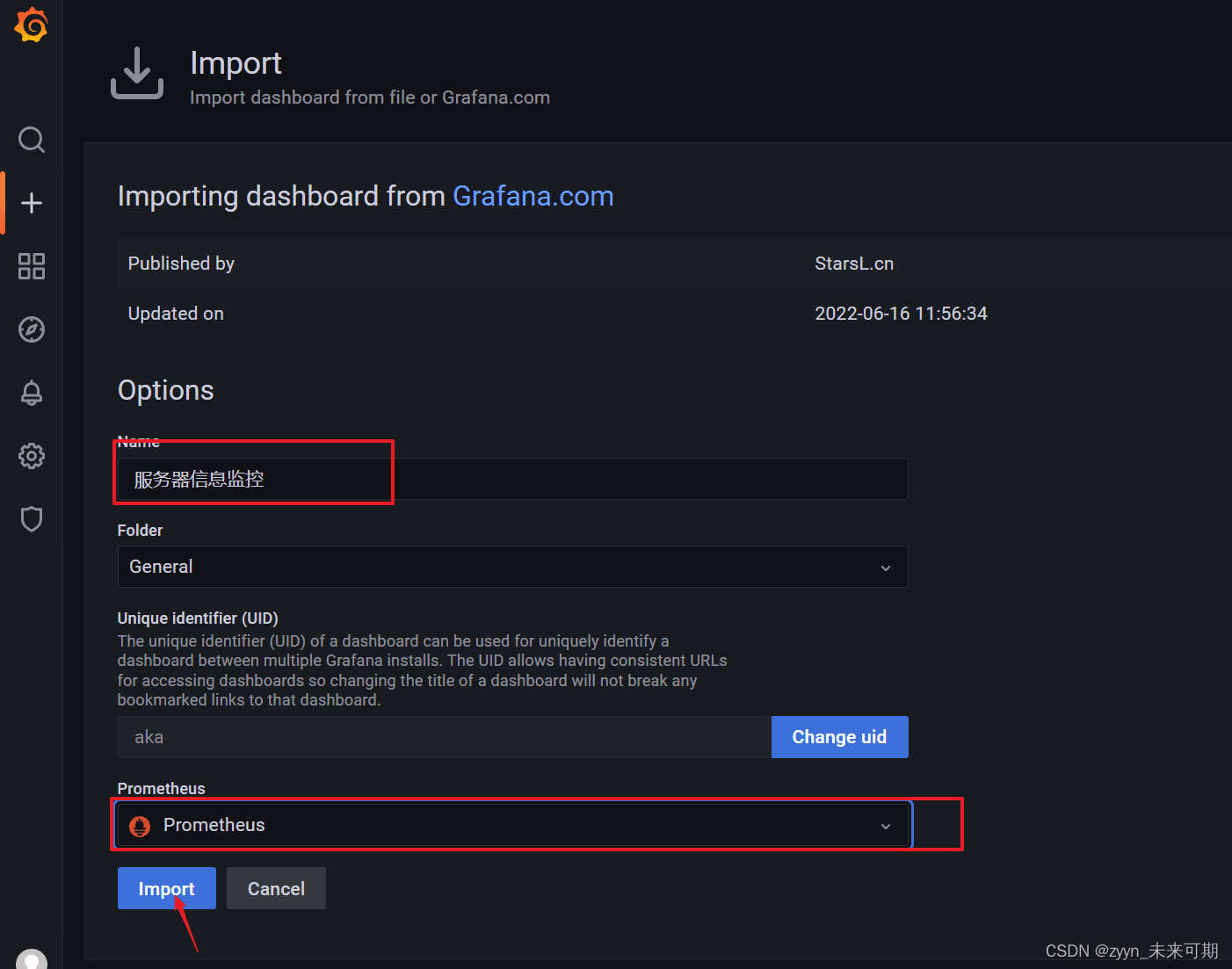
Task: Open the Alerting bell icon
Action: pos(32,393)
